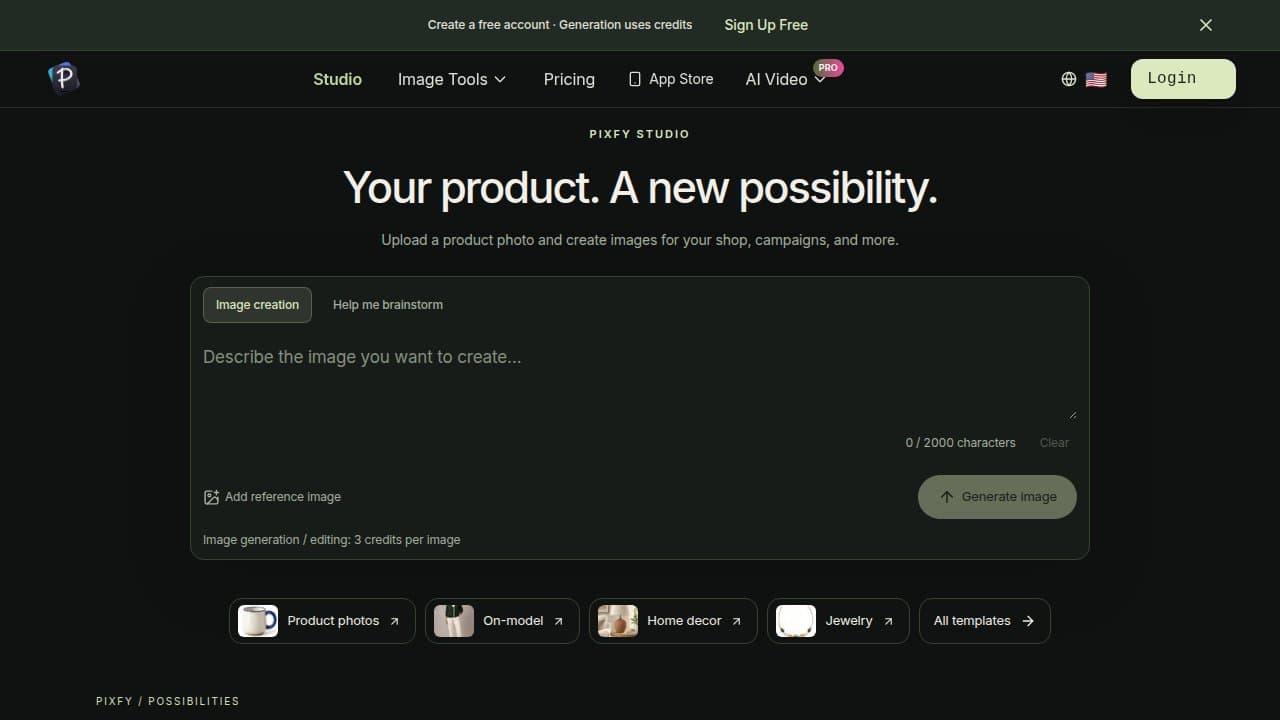Image resolution: width=1280 pixels, height=720 pixels.
Task: Focus the image description text field
Action: pyautogui.click(x=640, y=380)
